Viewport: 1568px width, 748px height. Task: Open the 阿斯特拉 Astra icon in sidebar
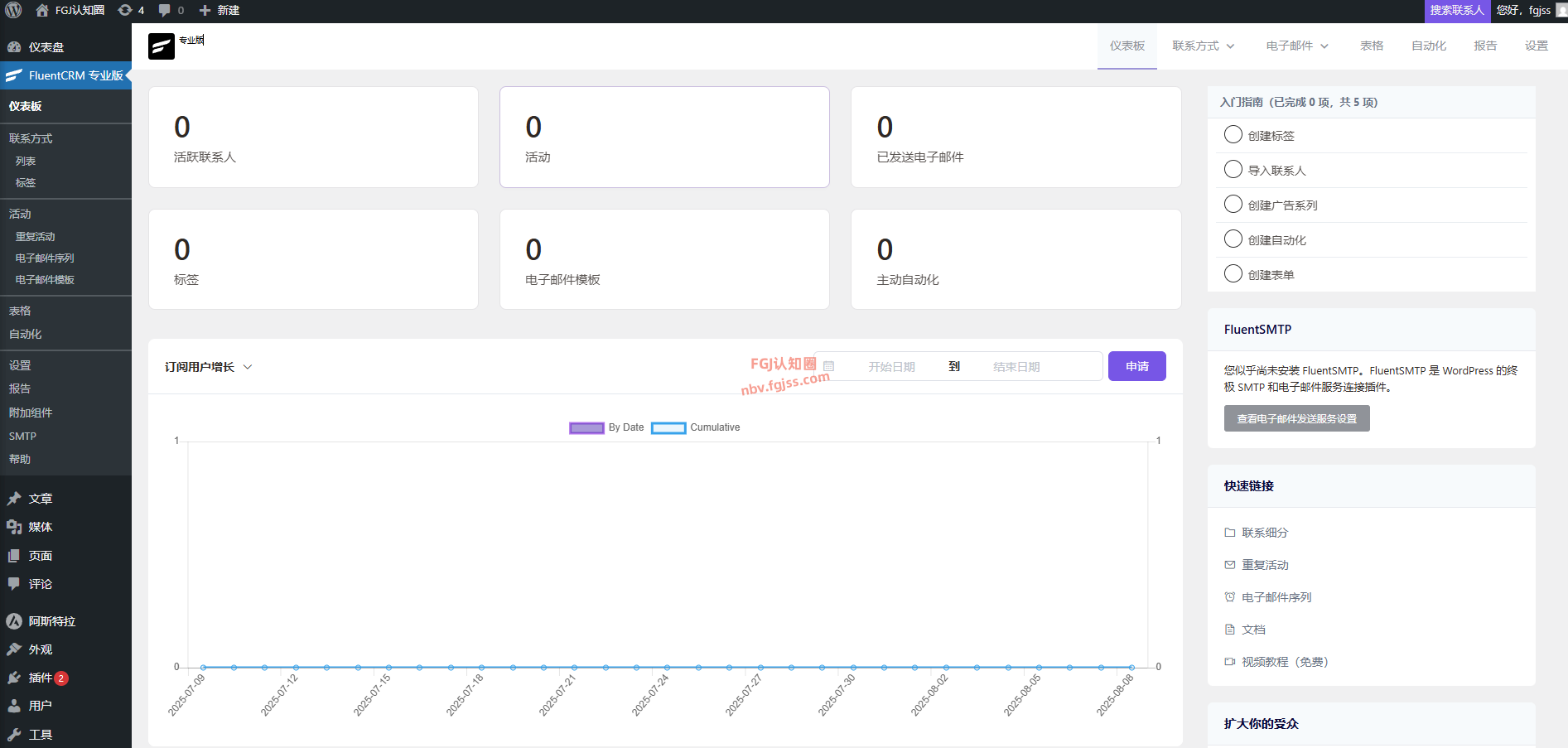14,621
